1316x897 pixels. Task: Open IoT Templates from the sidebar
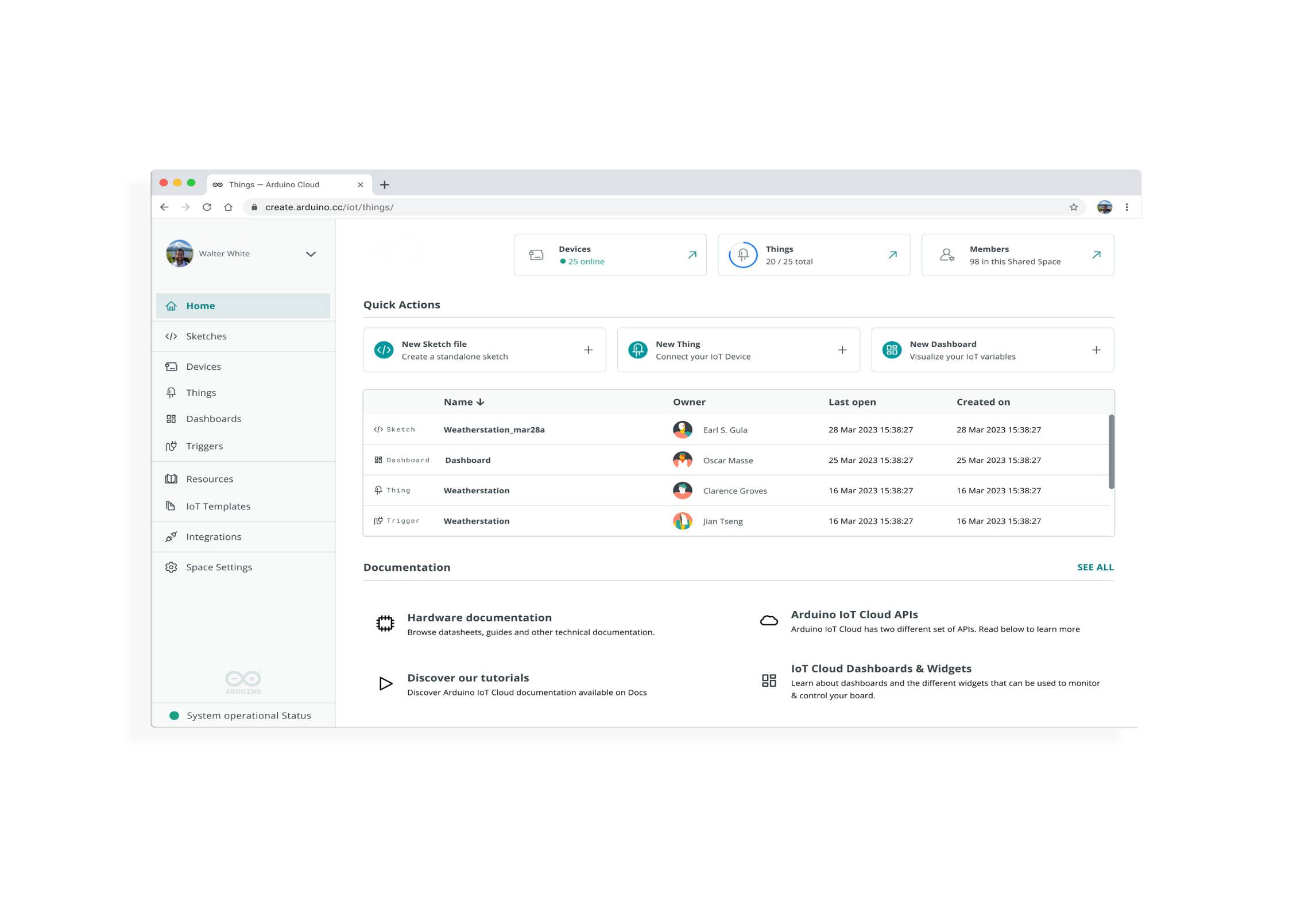pos(218,506)
